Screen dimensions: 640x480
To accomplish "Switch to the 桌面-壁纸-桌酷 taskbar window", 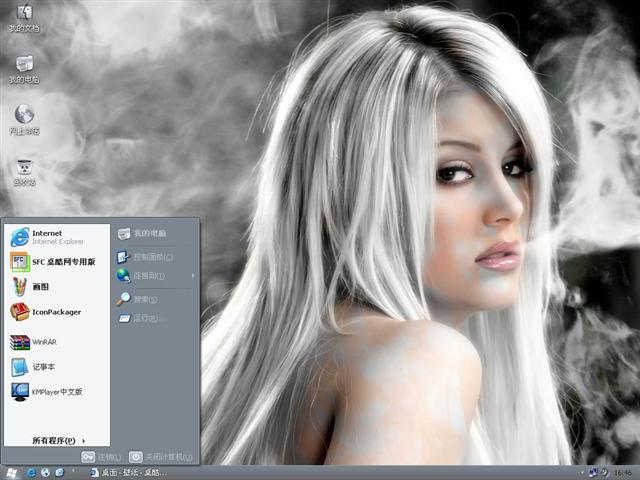I will pyautogui.click(x=128, y=473).
